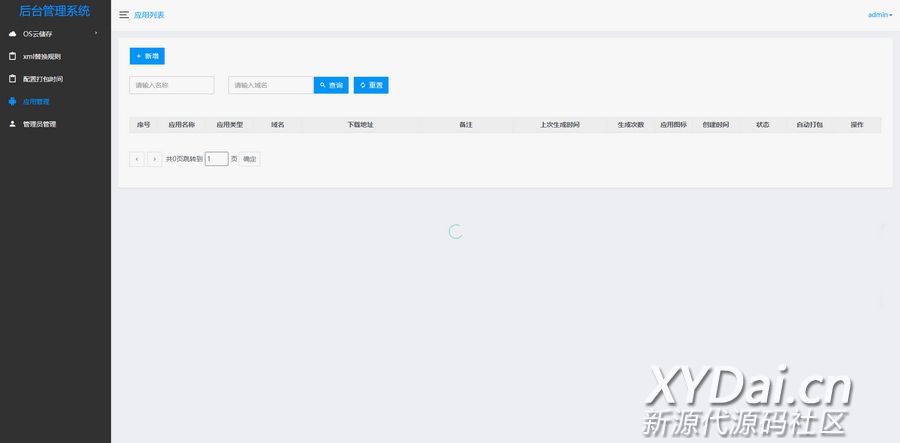The image size is (900, 443).
Task: Confirm page jump with 确定 button
Action: (249, 159)
